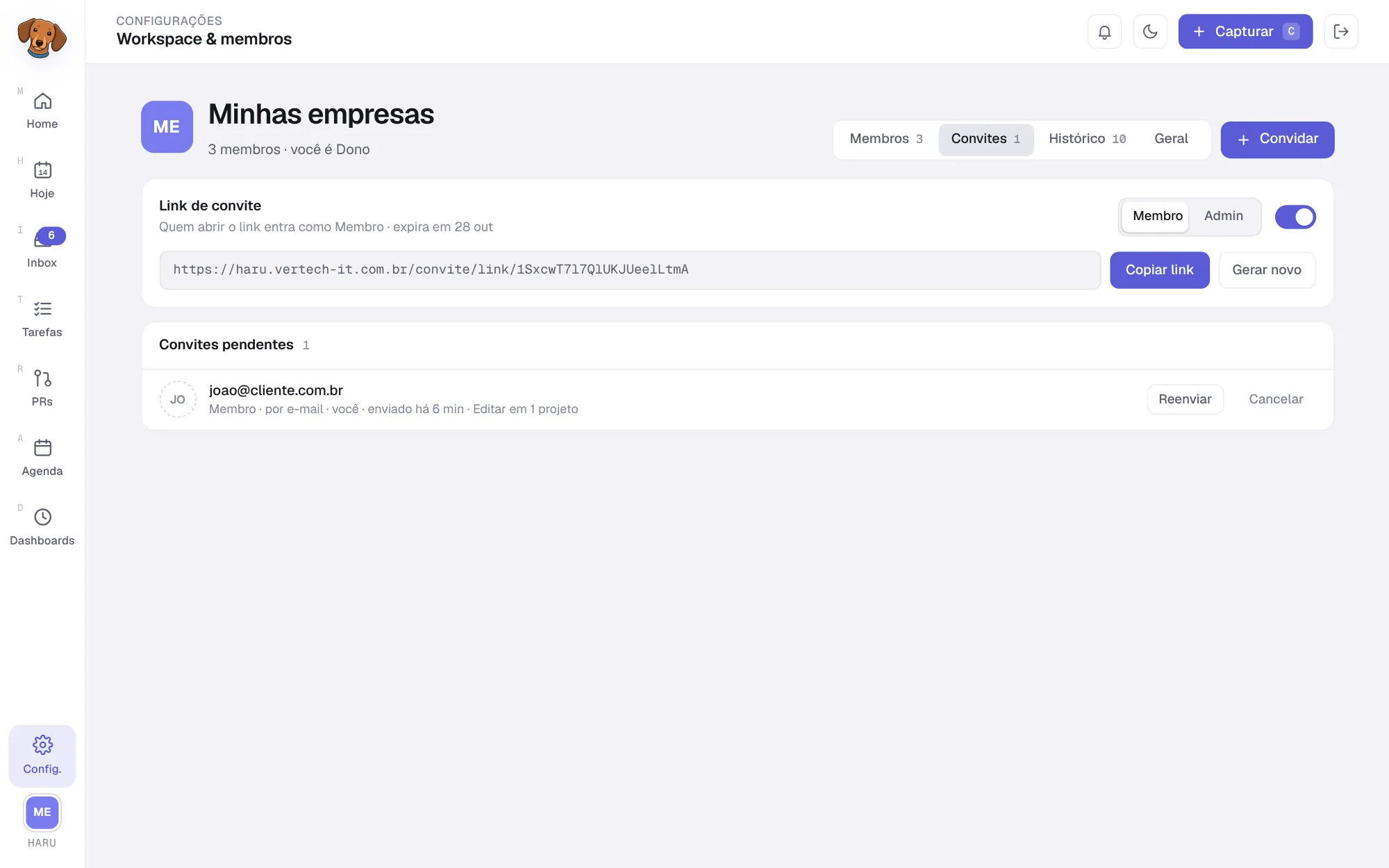Click the 'Link de convite' heading
This screenshot has width=1389, height=868.
click(x=210, y=206)
